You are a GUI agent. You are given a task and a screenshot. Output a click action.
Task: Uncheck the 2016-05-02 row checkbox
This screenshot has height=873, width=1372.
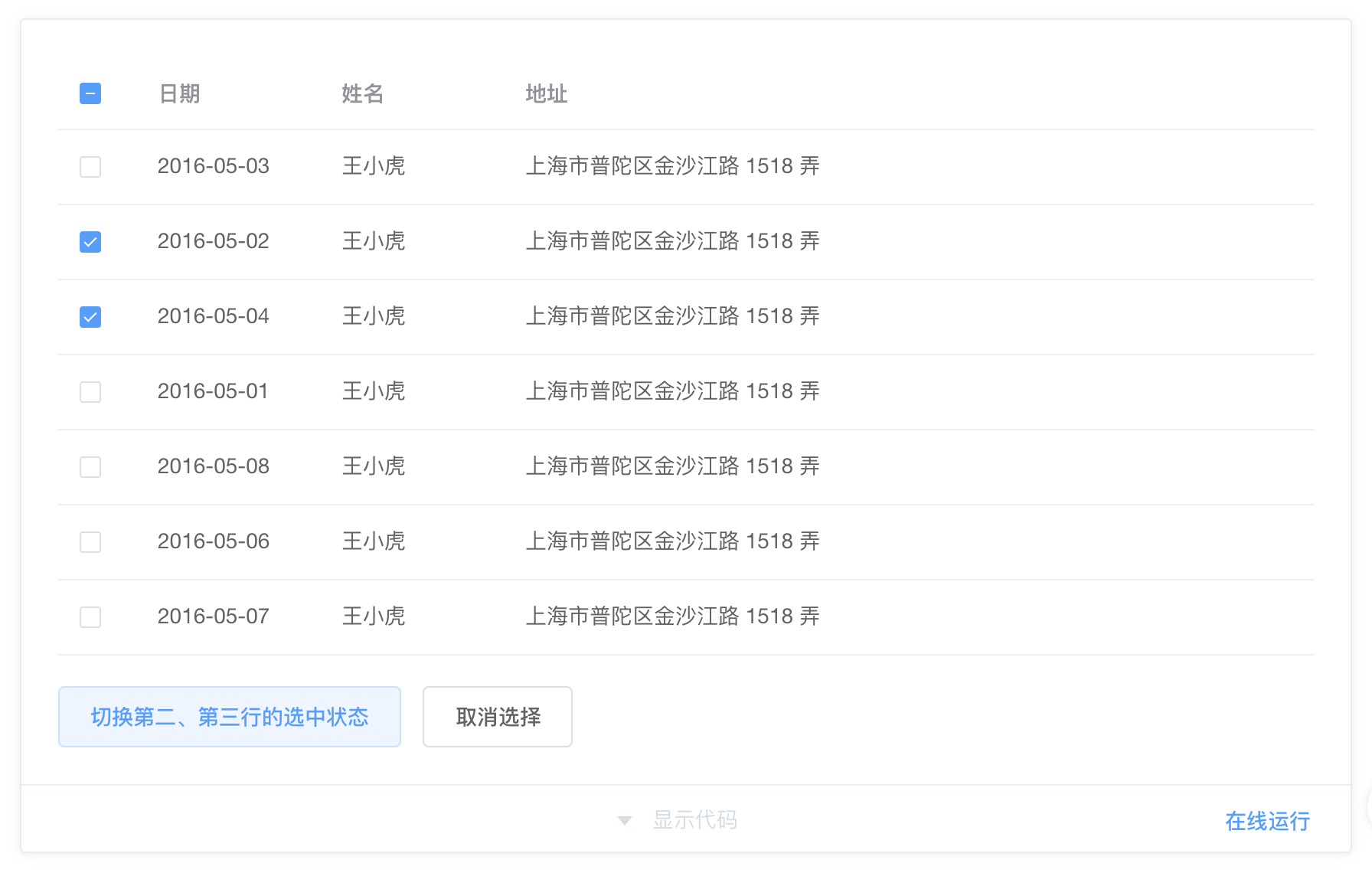tap(90, 242)
